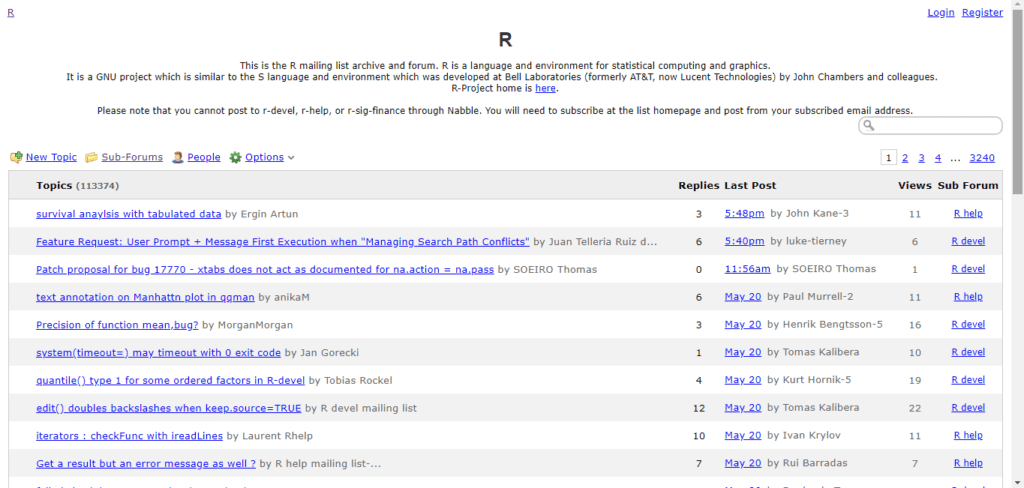Open the 5:48pm last post link
The image size is (1024, 488).
click(x=744, y=214)
